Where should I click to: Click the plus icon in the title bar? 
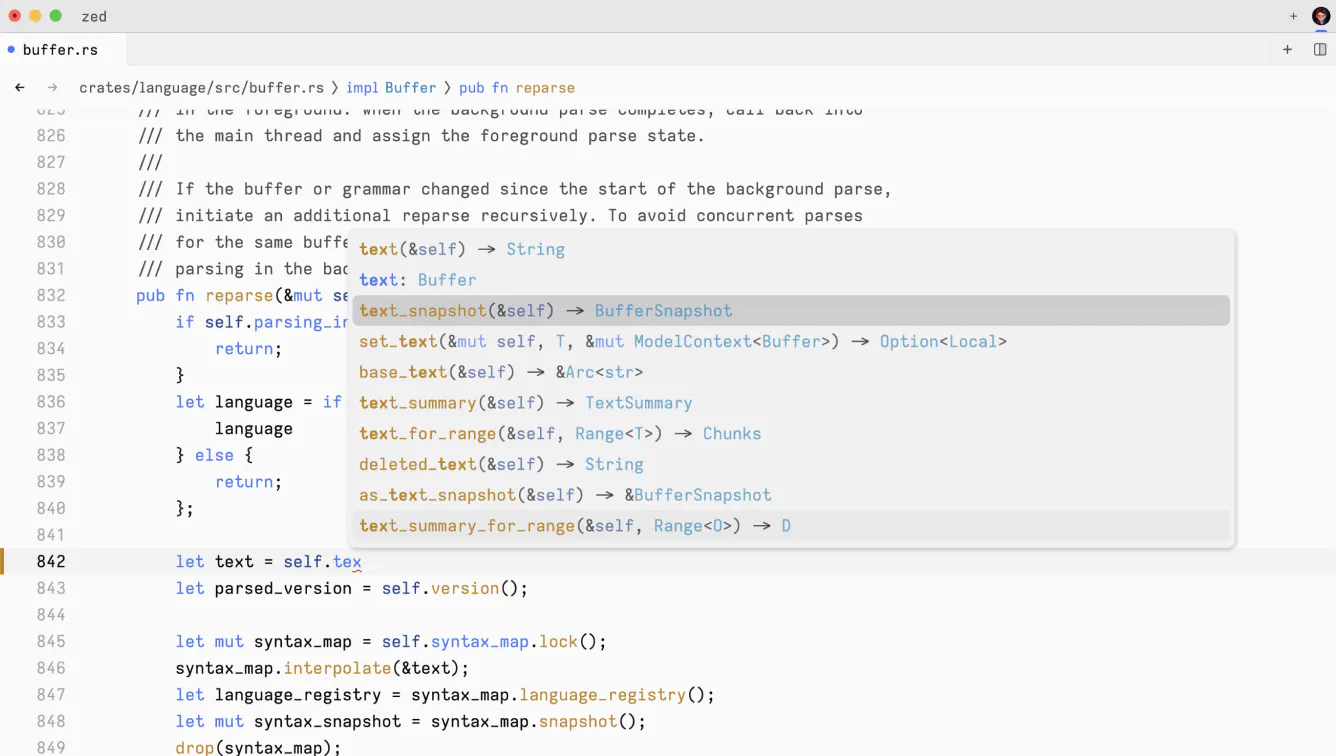[x=1293, y=16]
